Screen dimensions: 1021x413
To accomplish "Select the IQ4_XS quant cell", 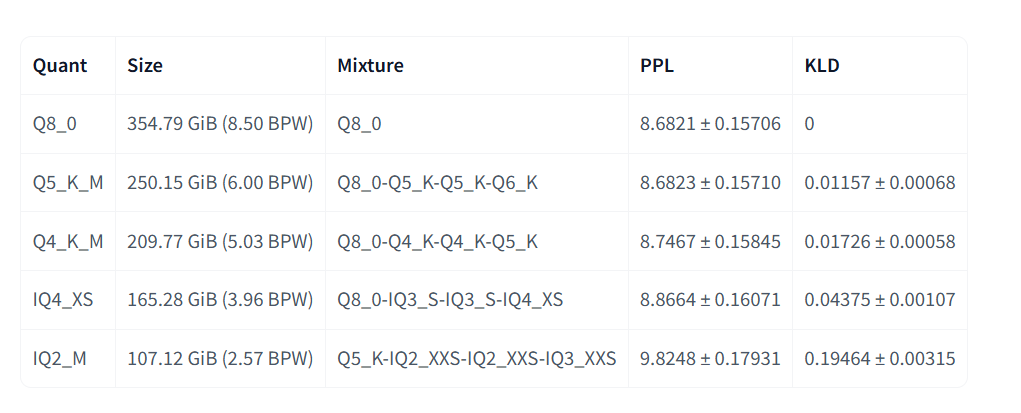I will point(63,299).
